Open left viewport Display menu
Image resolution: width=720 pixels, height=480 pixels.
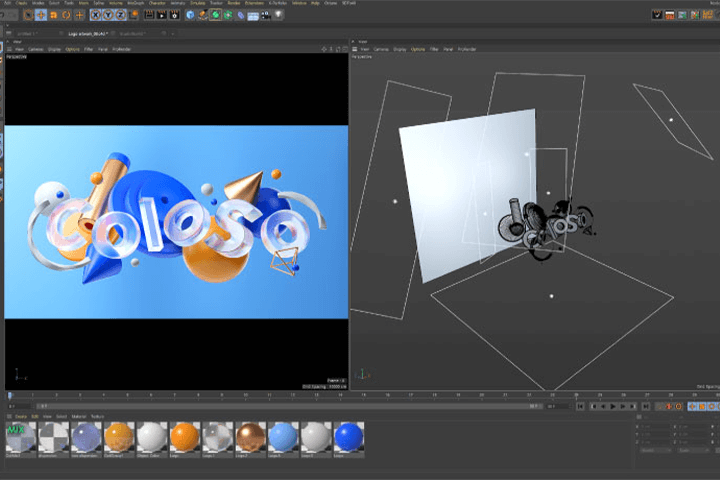click(x=54, y=49)
